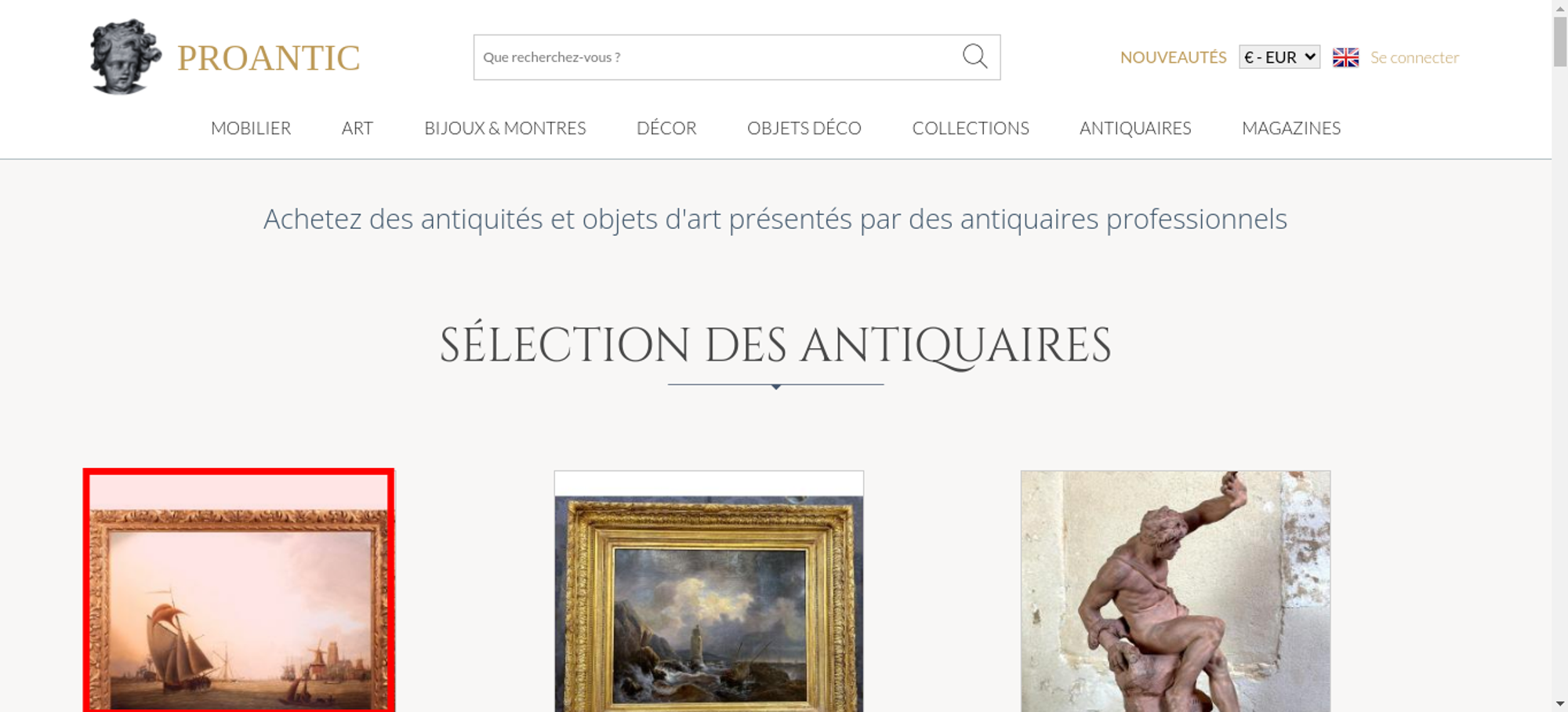Screen dimensions: 1568x712
Task: Switch language via the UK flag icon
Action: point(1345,57)
